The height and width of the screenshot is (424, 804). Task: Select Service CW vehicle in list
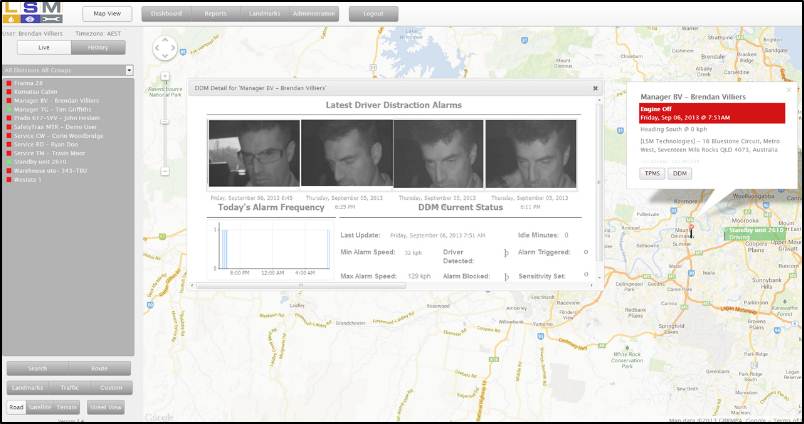click(56, 135)
